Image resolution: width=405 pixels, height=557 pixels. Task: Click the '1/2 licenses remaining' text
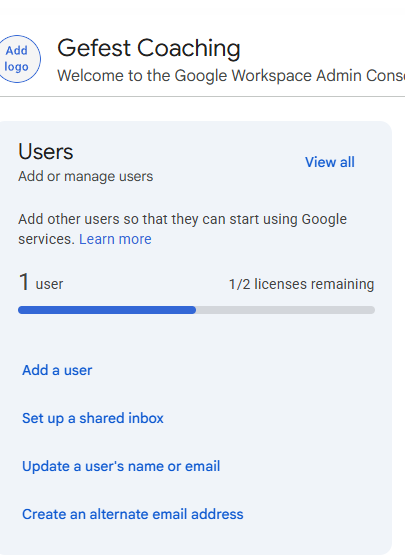[x=301, y=284]
